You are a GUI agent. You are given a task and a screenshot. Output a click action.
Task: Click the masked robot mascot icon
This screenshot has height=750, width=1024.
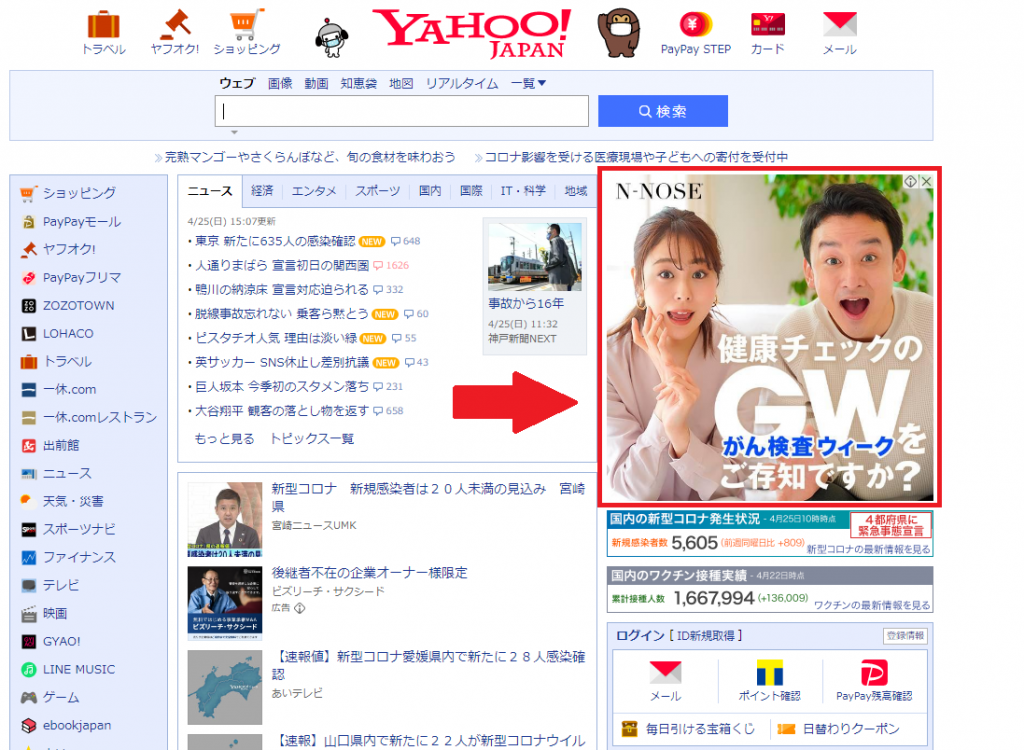tap(332, 38)
